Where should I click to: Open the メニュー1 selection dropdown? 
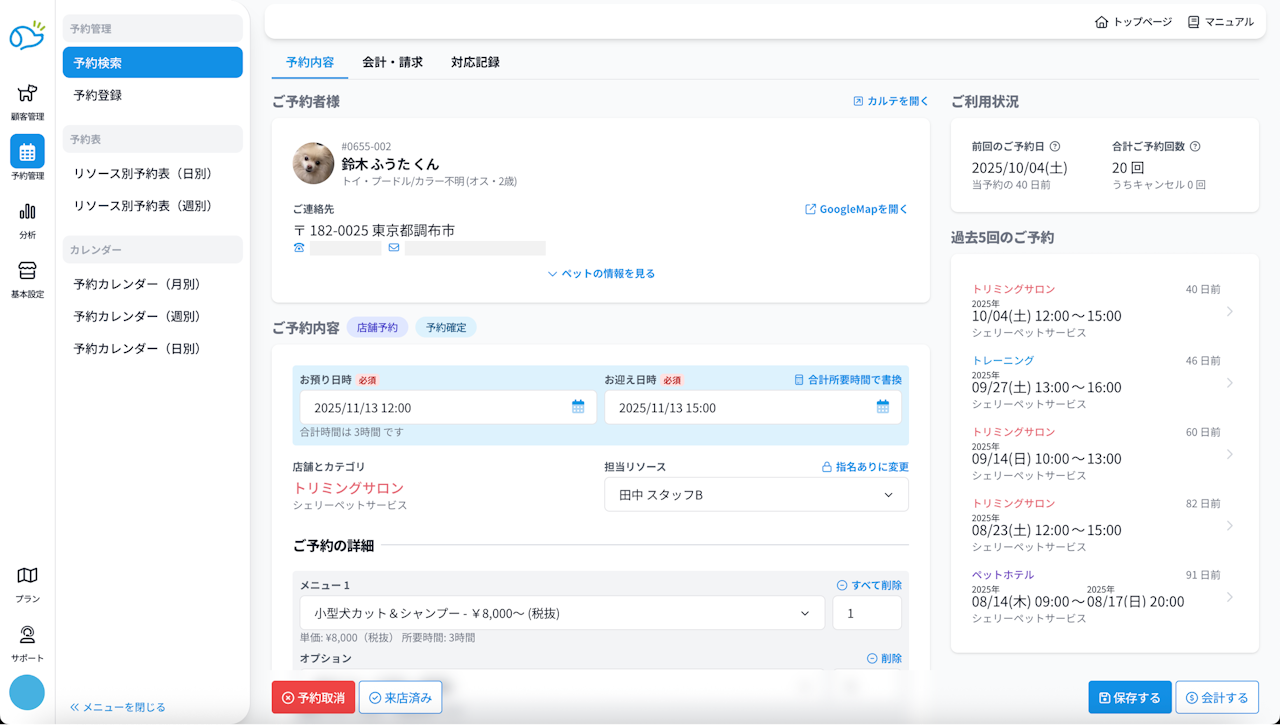tap(562, 613)
